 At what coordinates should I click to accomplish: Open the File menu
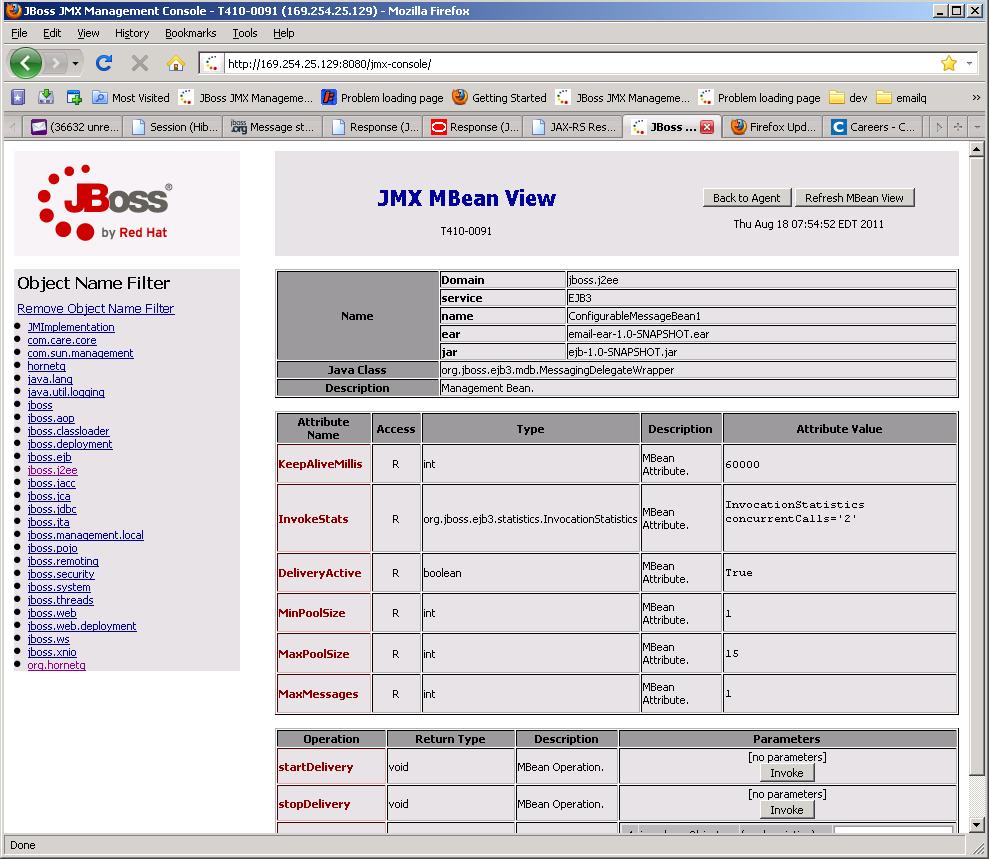[19, 33]
